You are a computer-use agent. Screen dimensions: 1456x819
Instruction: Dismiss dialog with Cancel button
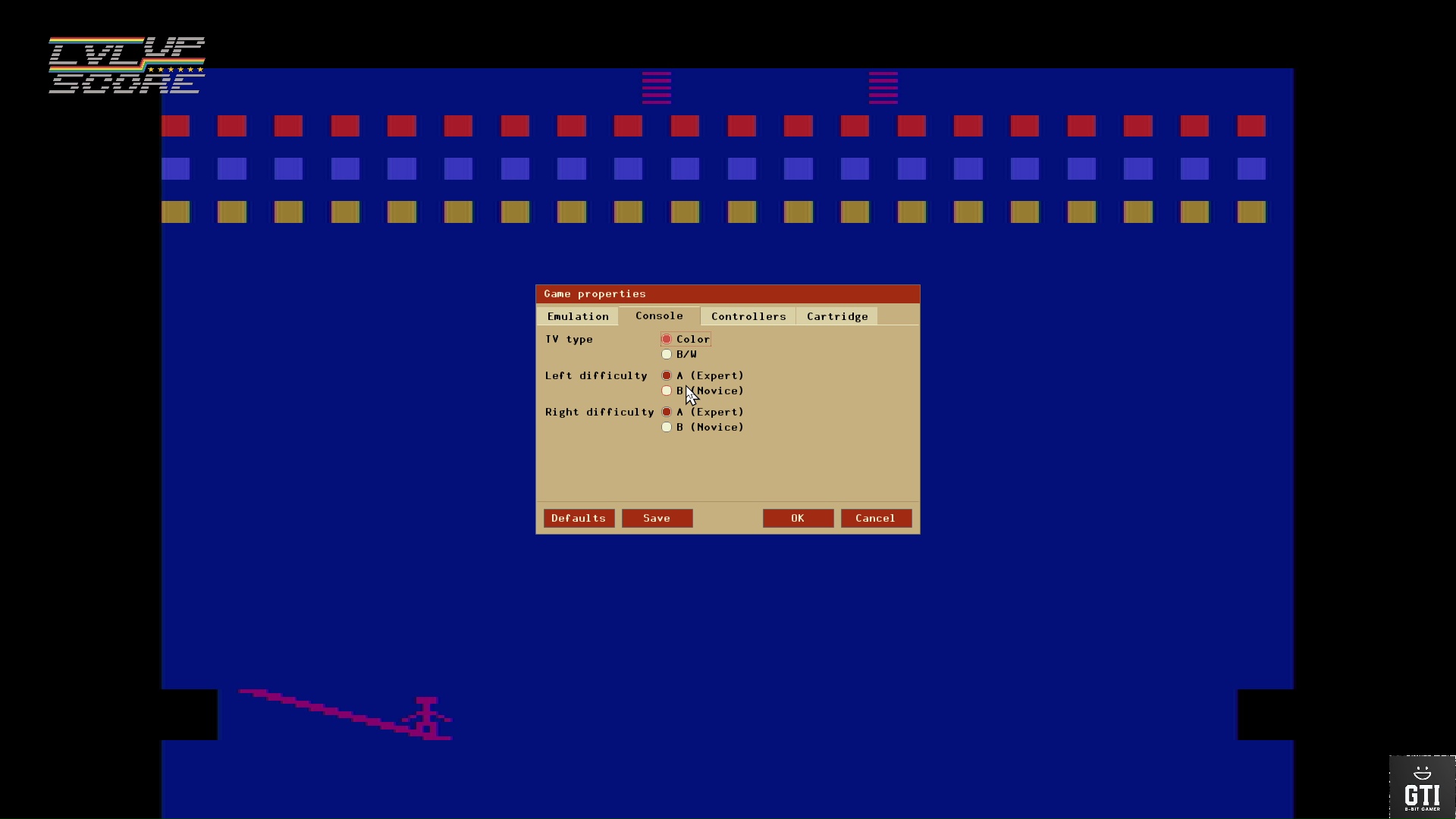[x=876, y=518]
